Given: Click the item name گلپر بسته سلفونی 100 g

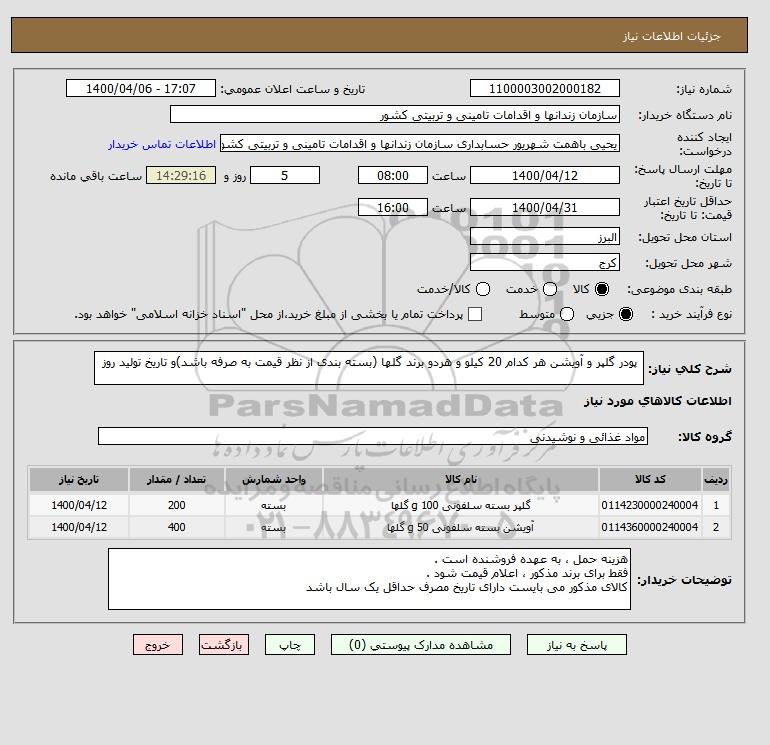Looking at the screenshot, I should (x=461, y=505).
